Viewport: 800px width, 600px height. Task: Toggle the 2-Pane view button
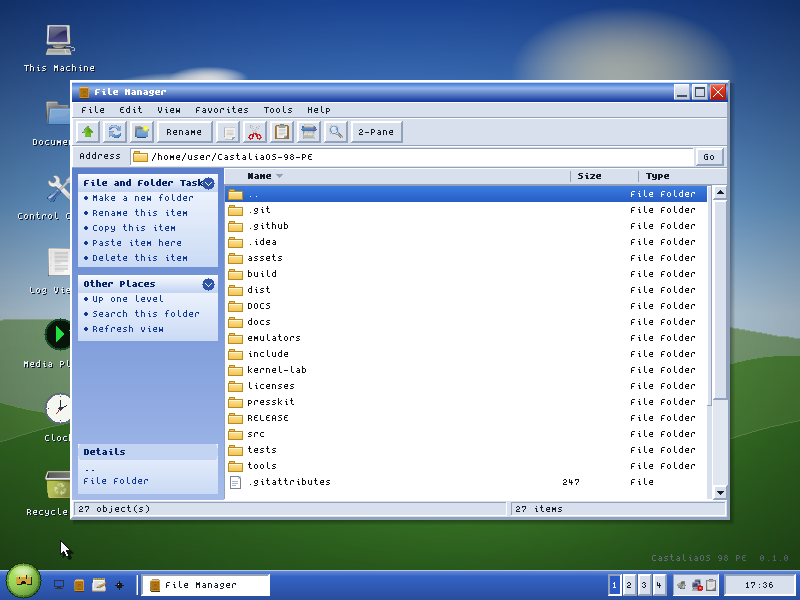[x=376, y=132]
